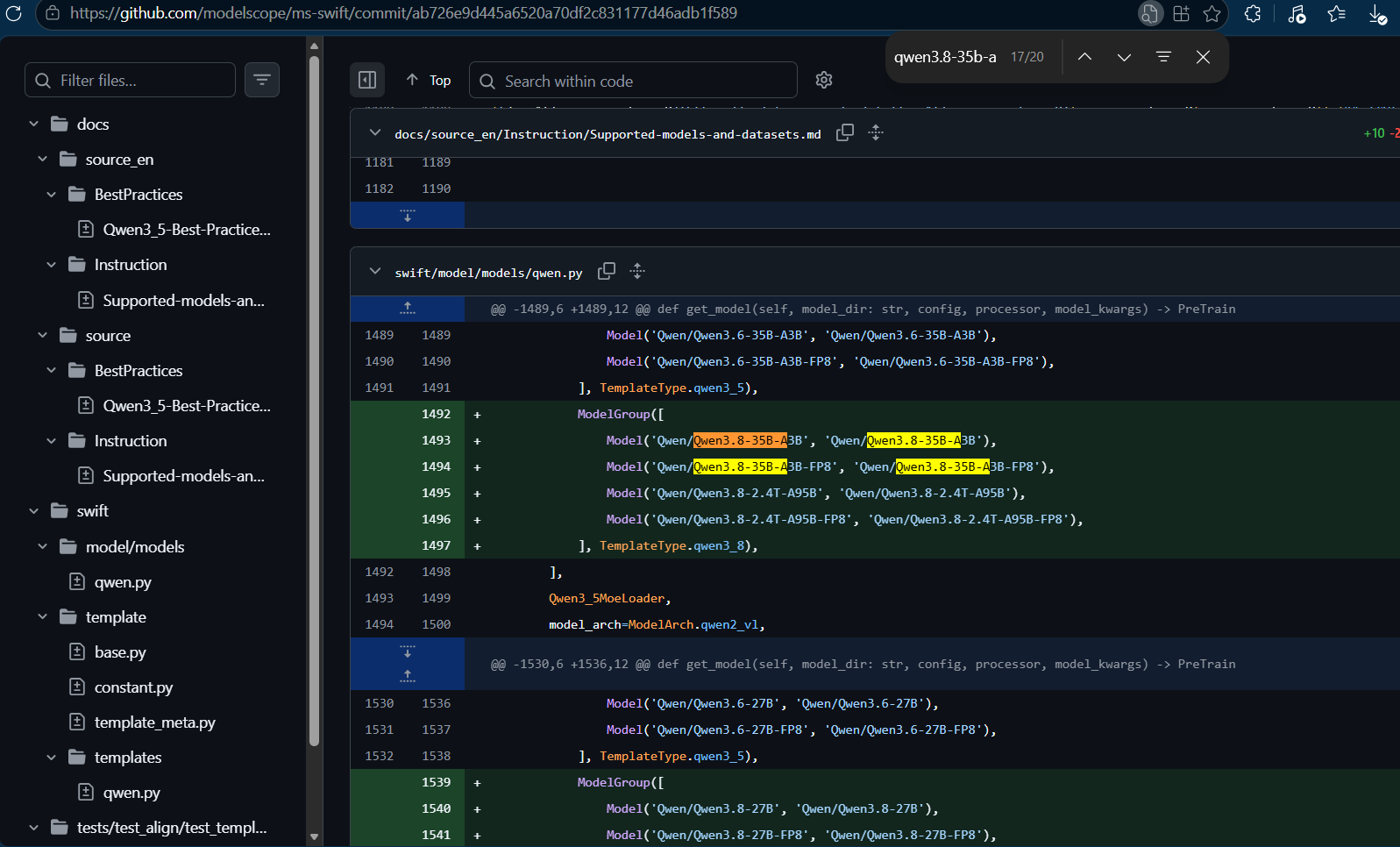The width and height of the screenshot is (1400, 847).
Task: Open the browser favorites list icon
Action: (x=1337, y=13)
